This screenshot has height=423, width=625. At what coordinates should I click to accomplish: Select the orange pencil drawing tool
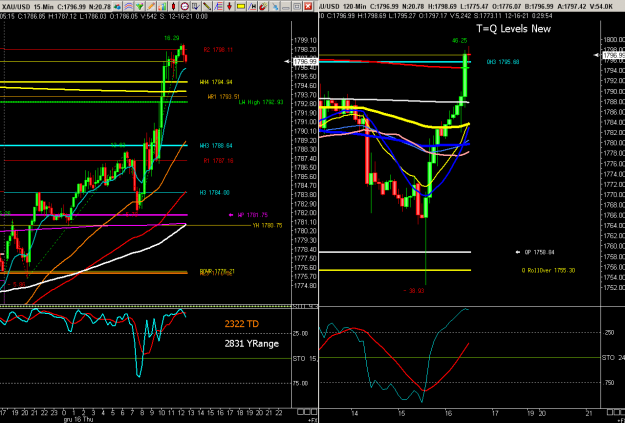click(151, 6)
